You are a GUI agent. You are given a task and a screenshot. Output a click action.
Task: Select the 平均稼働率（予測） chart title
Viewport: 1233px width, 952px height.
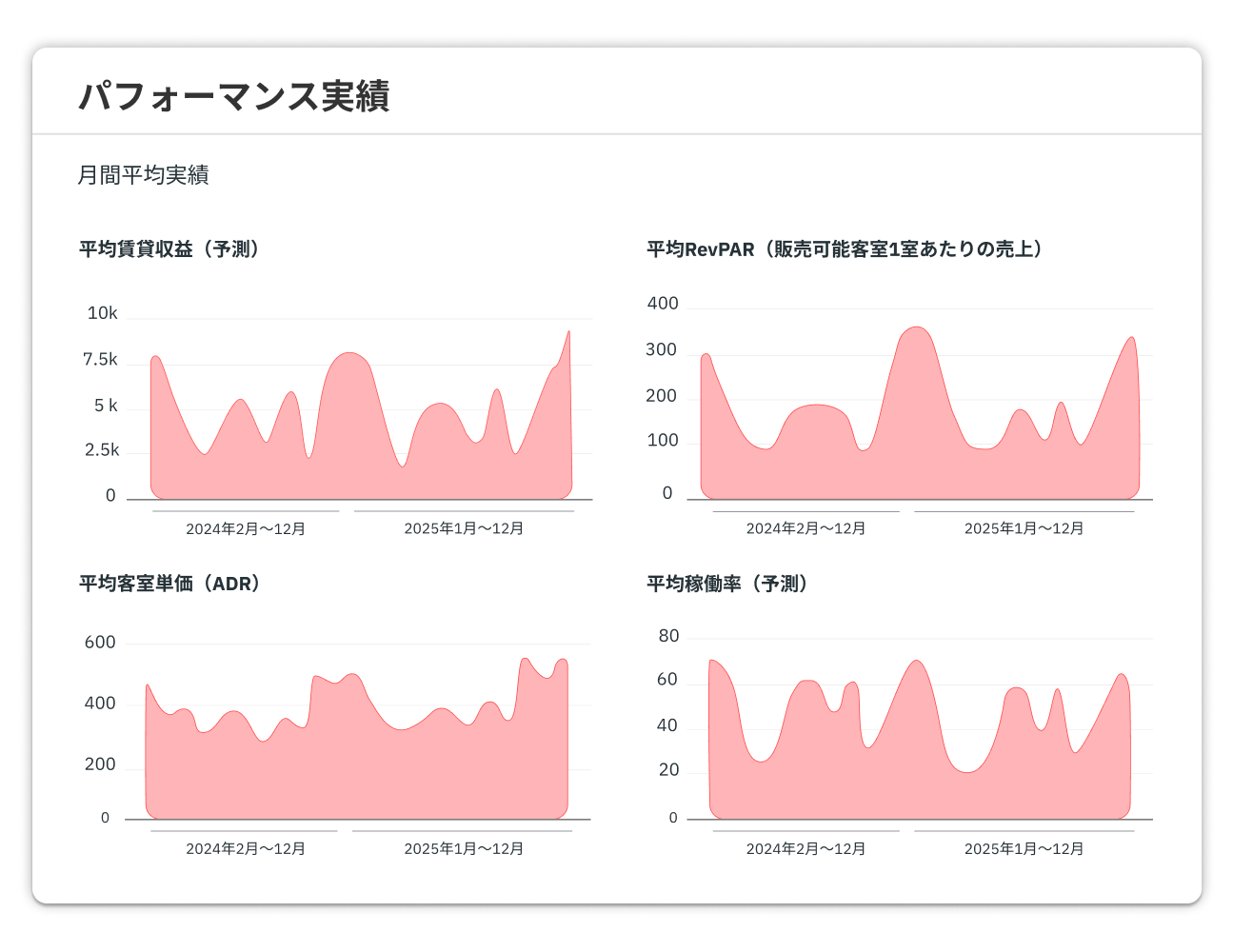point(728,584)
